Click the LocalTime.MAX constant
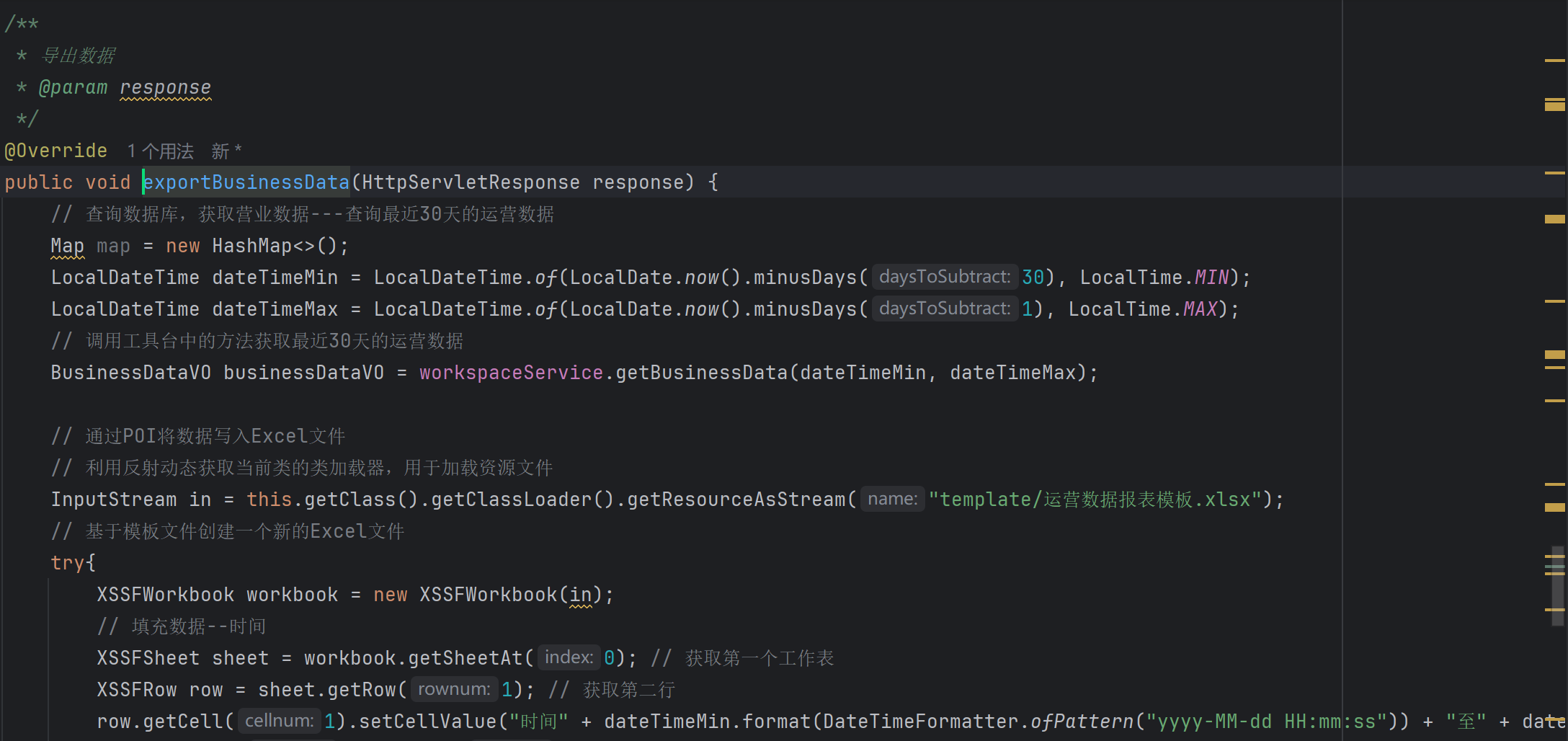This screenshot has width=1568, height=741. pyautogui.click(x=1143, y=309)
